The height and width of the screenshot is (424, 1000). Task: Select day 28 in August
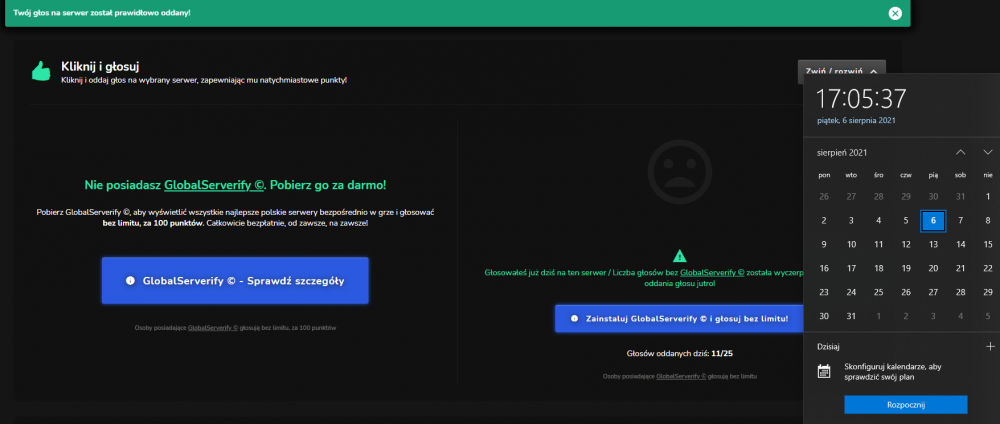pyautogui.click(x=960, y=292)
